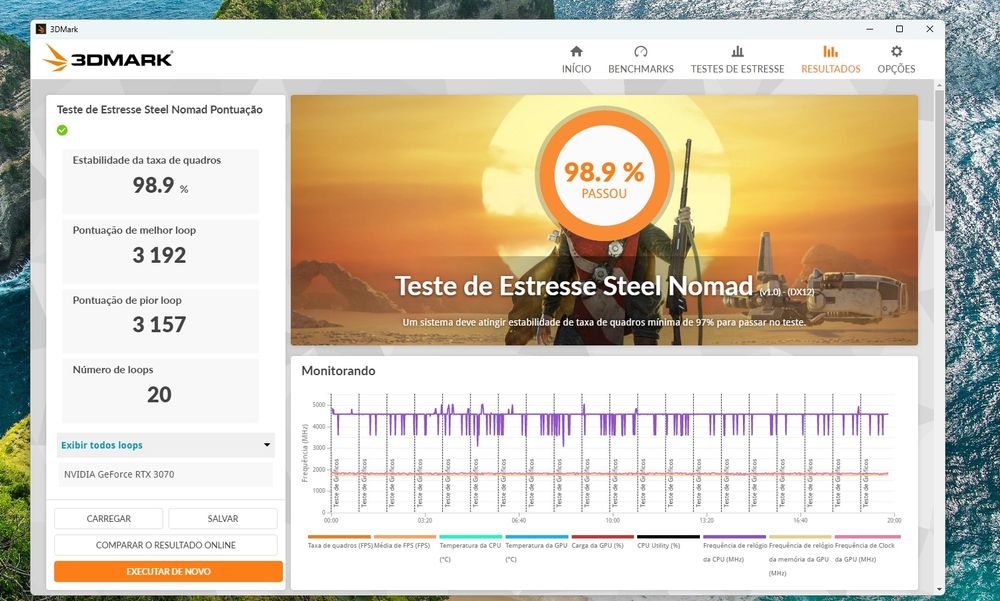Click the Monitorando section heading
This screenshot has height=601, width=1000.
pos(338,371)
